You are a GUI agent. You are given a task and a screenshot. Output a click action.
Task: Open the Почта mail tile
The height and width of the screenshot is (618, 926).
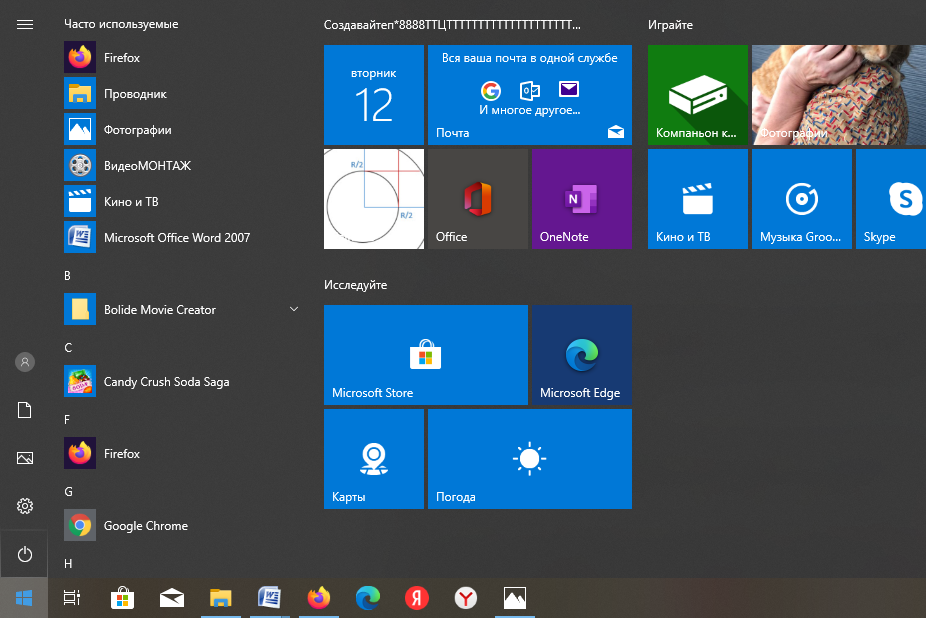(530, 95)
